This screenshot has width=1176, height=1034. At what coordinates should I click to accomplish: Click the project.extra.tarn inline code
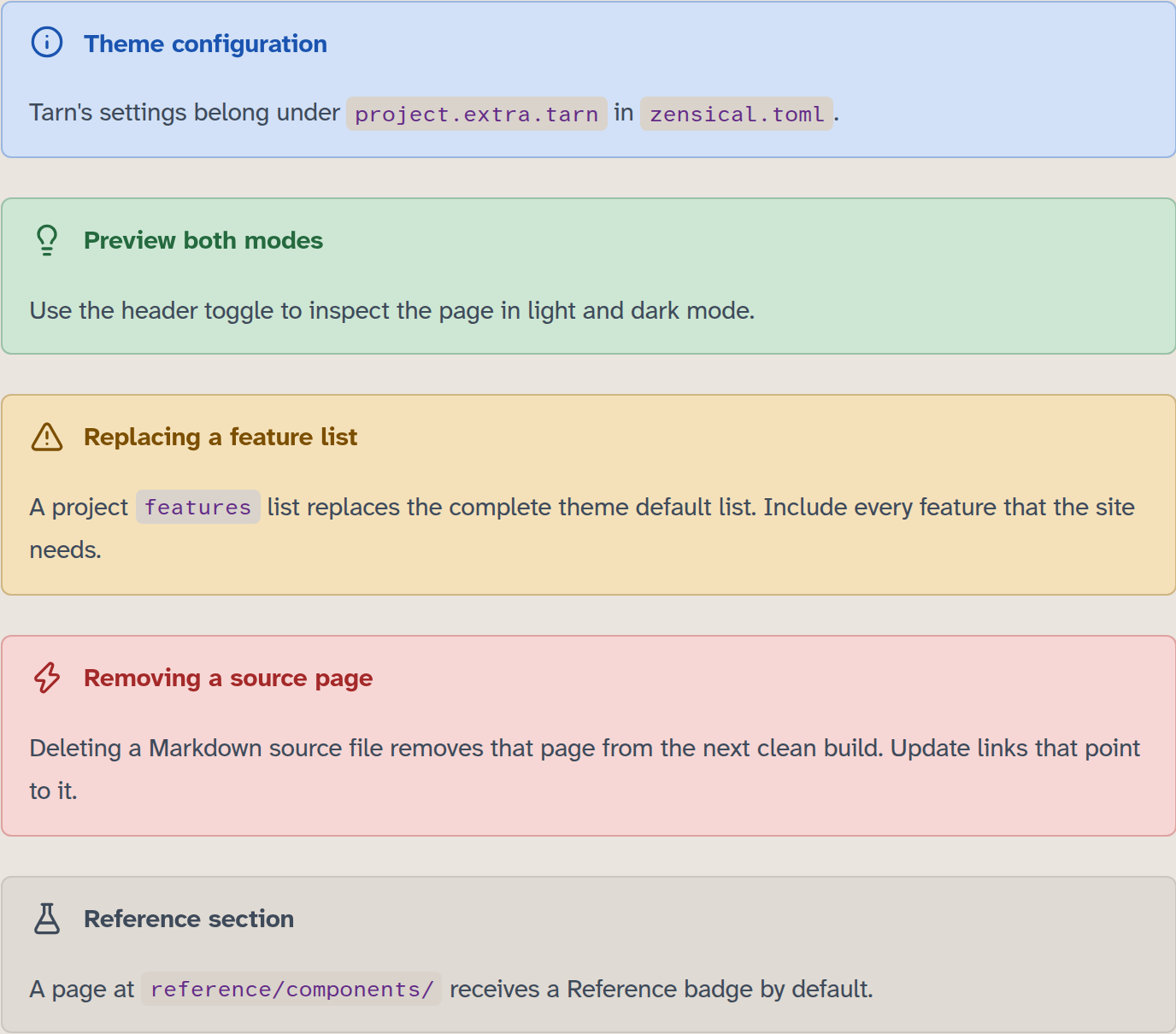click(477, 114)
